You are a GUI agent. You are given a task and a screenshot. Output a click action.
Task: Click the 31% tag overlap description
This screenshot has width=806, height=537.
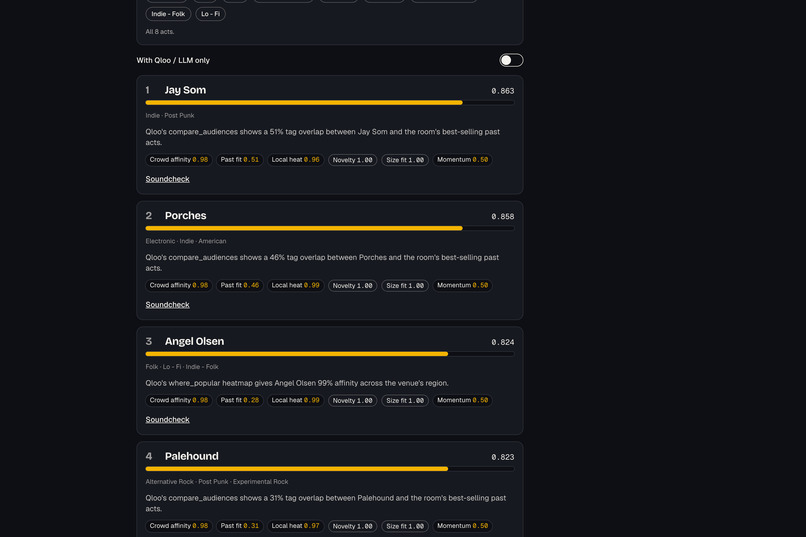pyautogui.click(x=325, y=503)
